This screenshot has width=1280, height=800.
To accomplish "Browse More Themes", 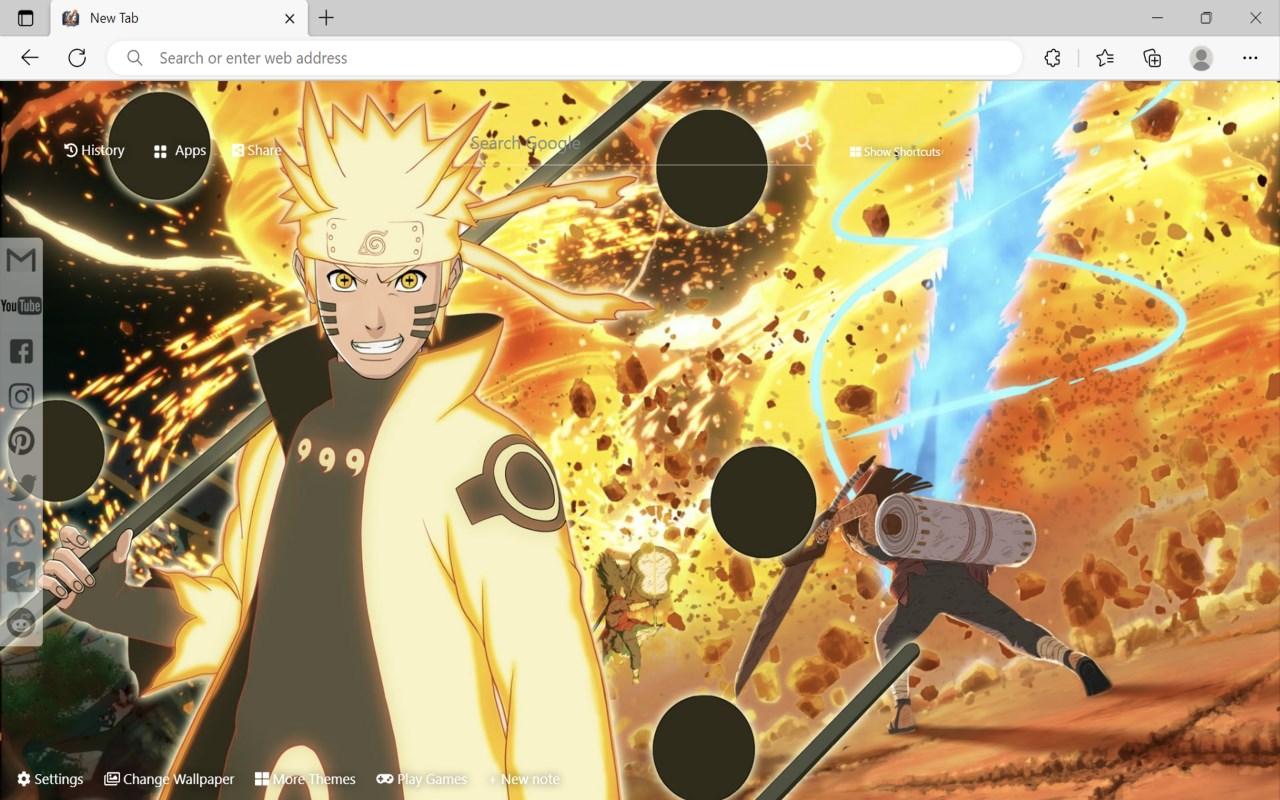I will coord(305,778).
